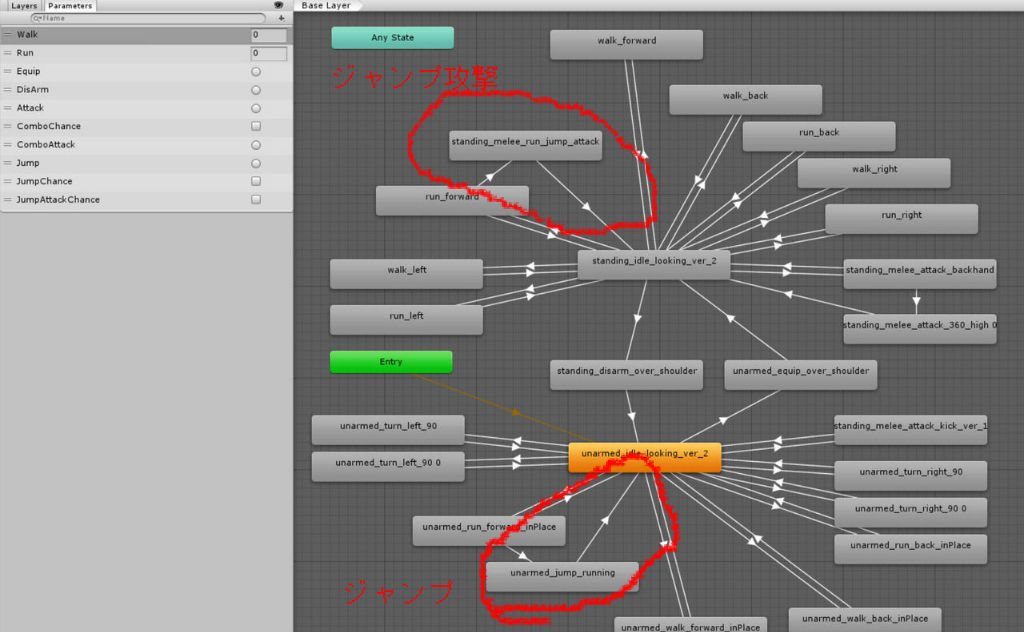Focus the parameter name search field

click(x=148, y=18)
